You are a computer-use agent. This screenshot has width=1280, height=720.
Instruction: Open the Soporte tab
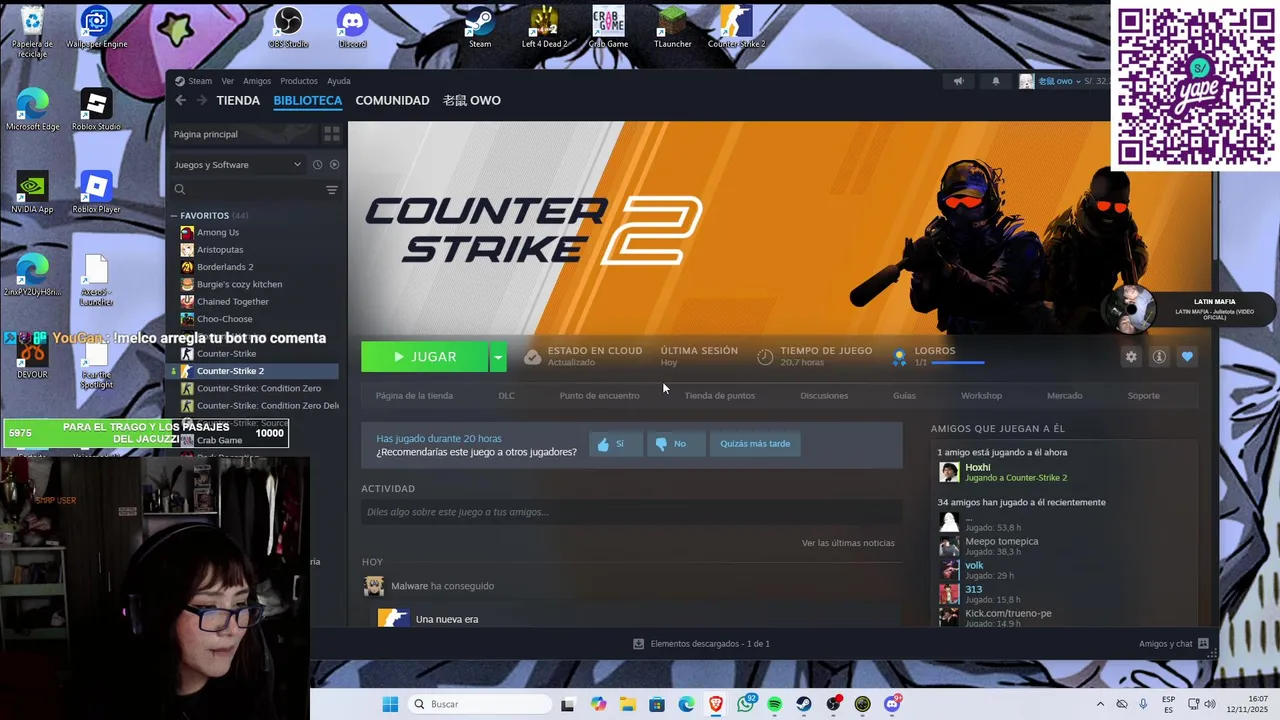tap(1143, 396)
